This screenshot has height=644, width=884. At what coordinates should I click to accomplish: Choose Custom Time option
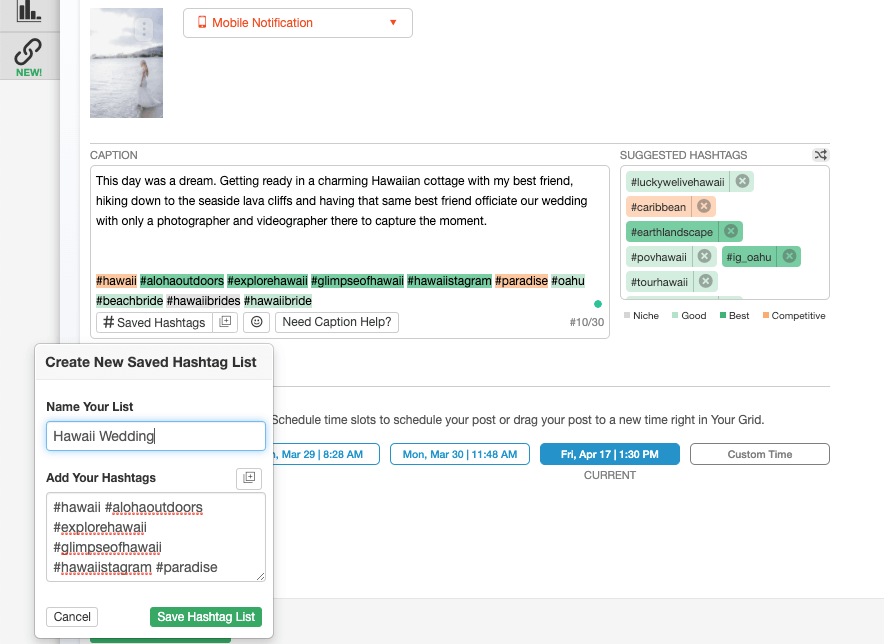coord(759,455)
